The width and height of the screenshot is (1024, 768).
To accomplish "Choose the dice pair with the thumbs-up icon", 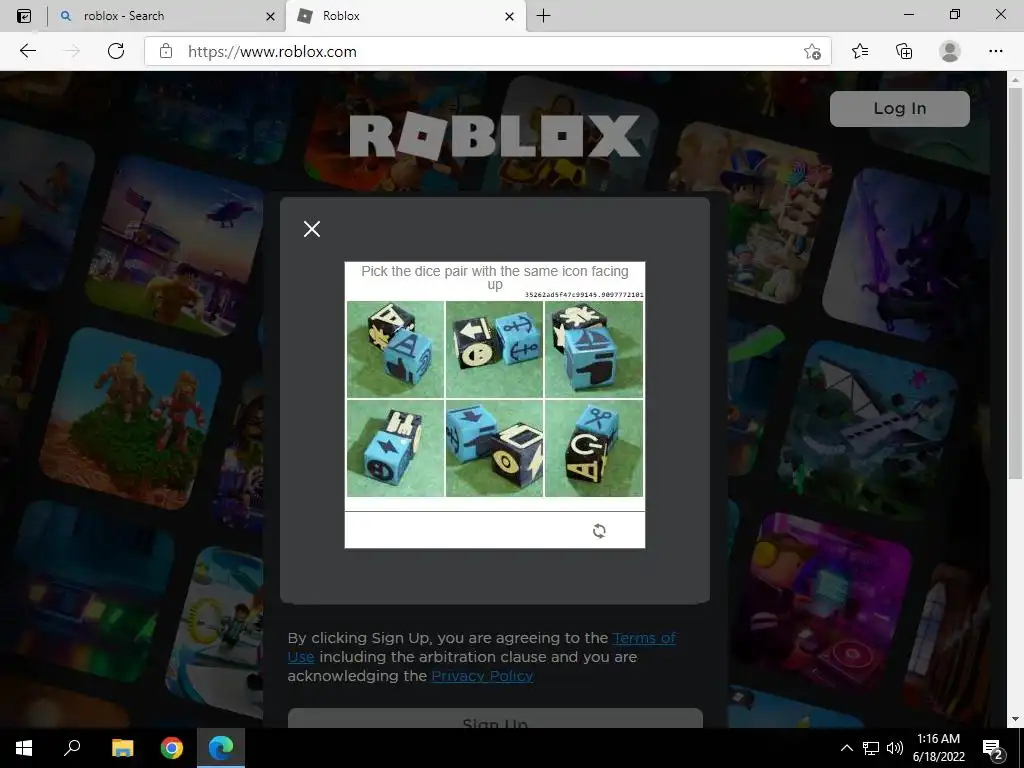I will click(x=395, y=349).
